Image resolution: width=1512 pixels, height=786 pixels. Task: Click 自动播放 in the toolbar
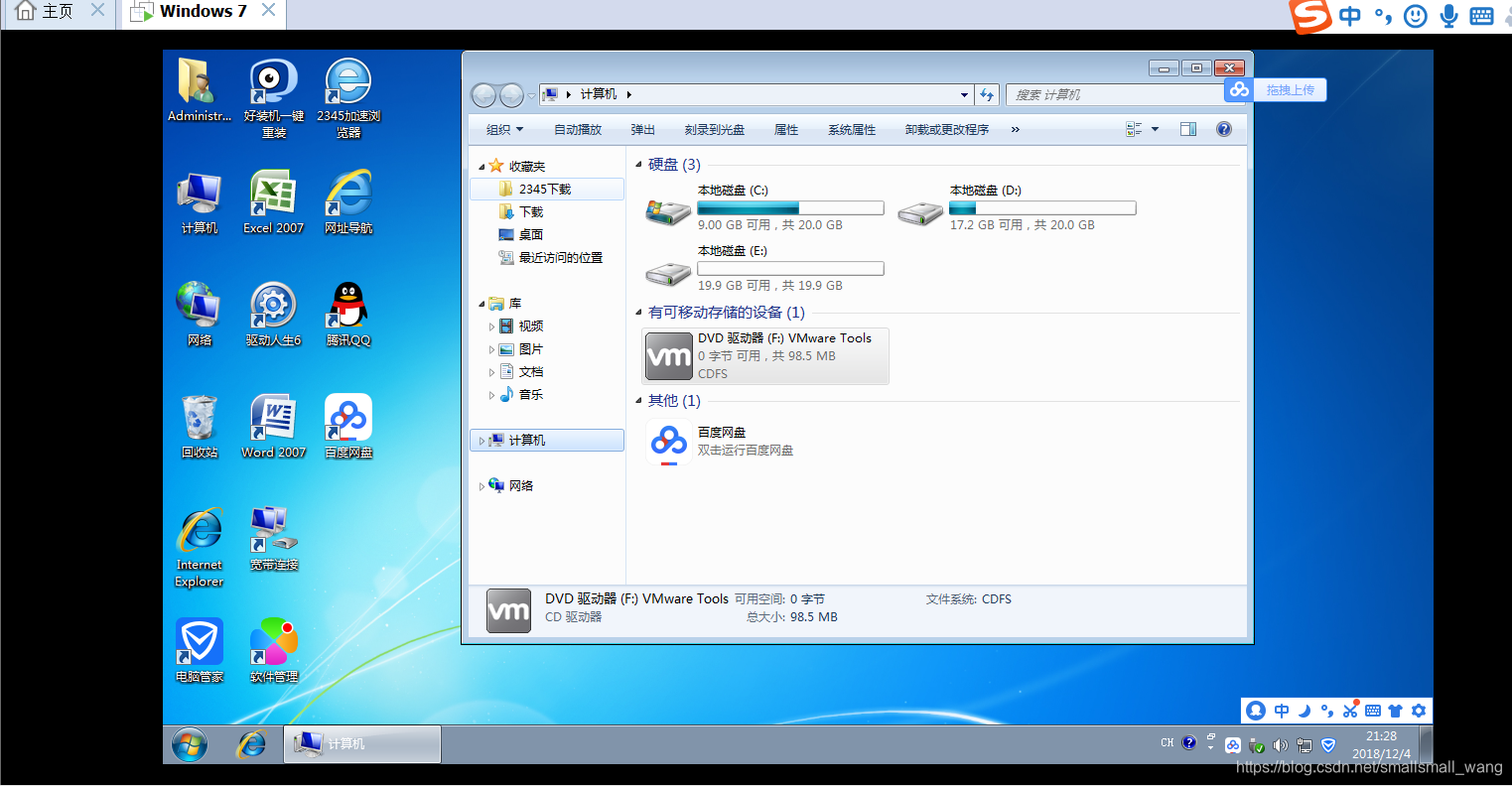(578, 130)
